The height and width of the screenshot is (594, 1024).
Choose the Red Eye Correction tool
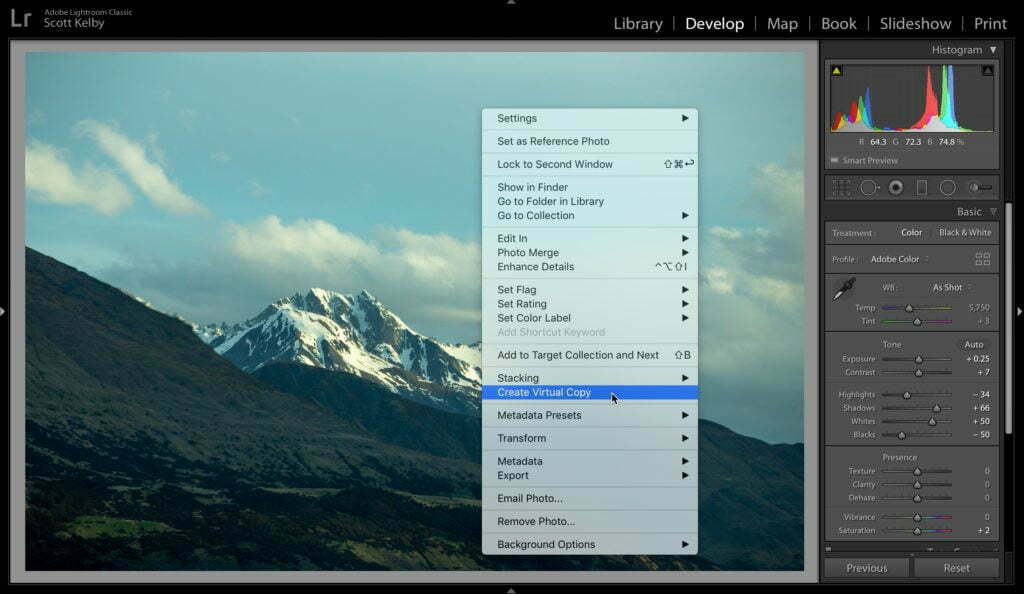pos(896,188)
